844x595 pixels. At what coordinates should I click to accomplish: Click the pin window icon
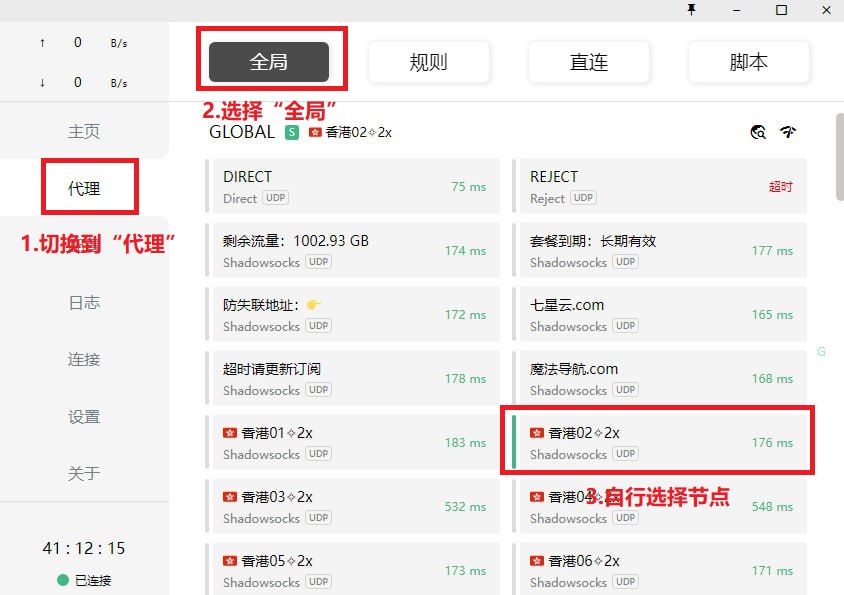692,10
